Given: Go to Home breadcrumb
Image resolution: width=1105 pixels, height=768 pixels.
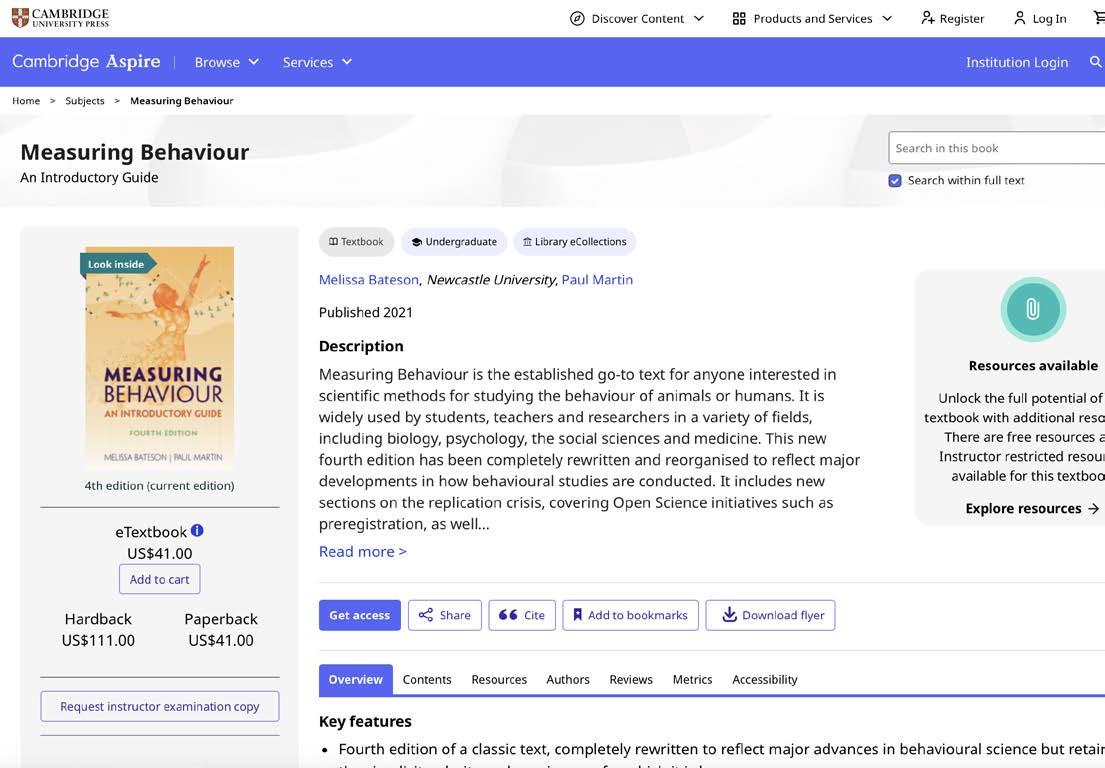Looking at the screenshot, I should (26, 101).
